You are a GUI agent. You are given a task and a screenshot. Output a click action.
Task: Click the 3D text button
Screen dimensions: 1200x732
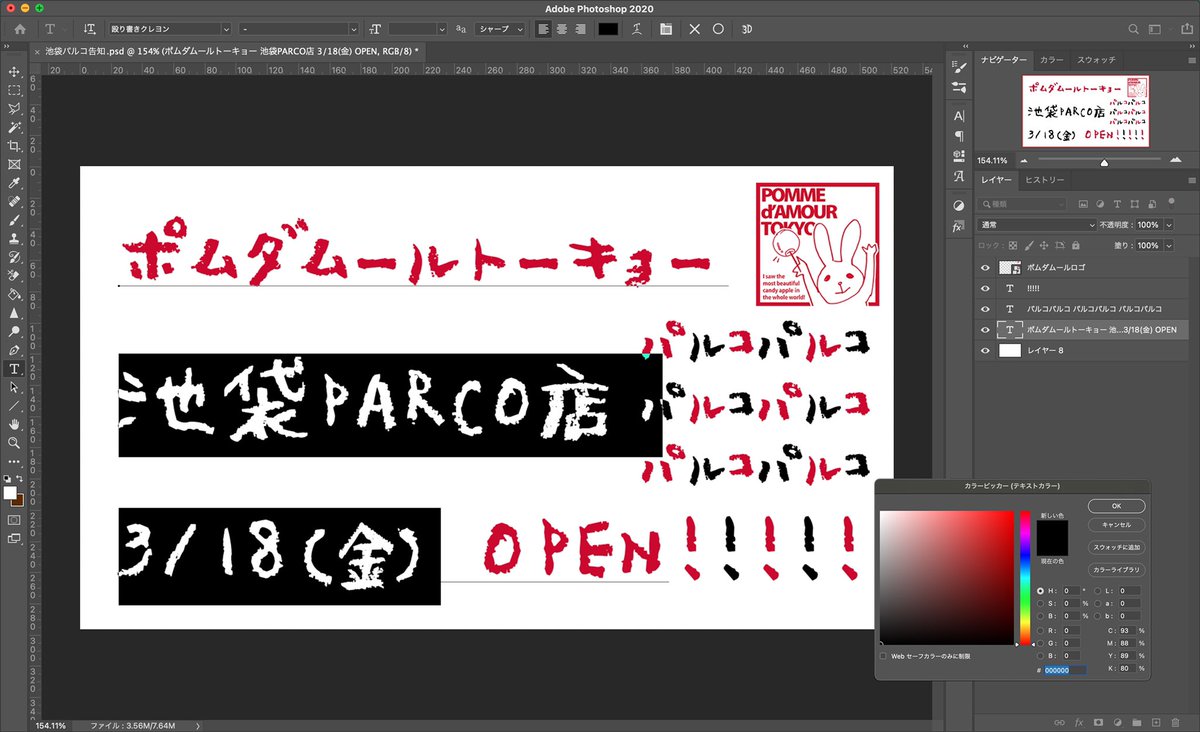pos(747,29)
